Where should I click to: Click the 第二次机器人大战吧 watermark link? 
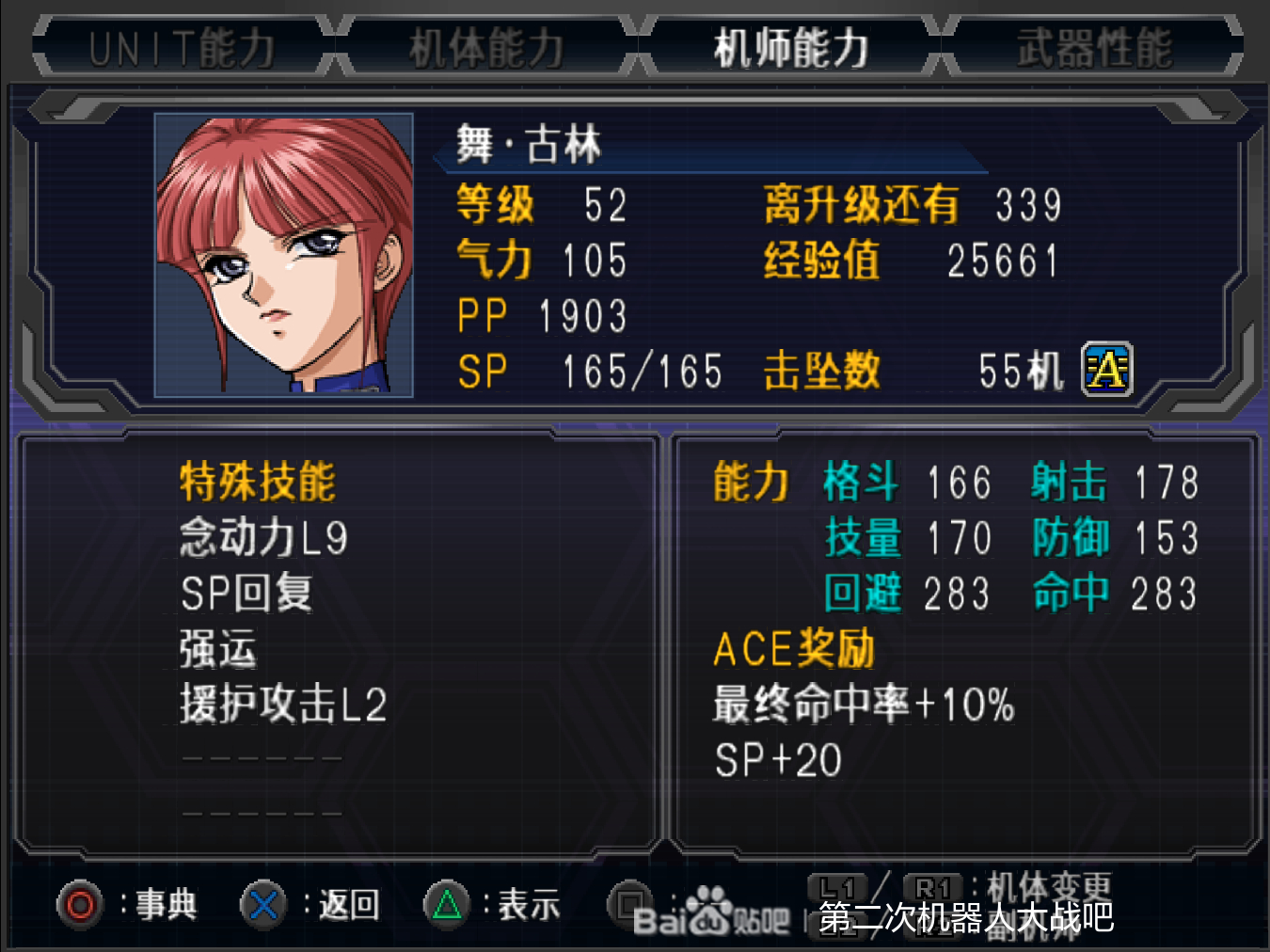pyautogui.click(x=966, y=917)
